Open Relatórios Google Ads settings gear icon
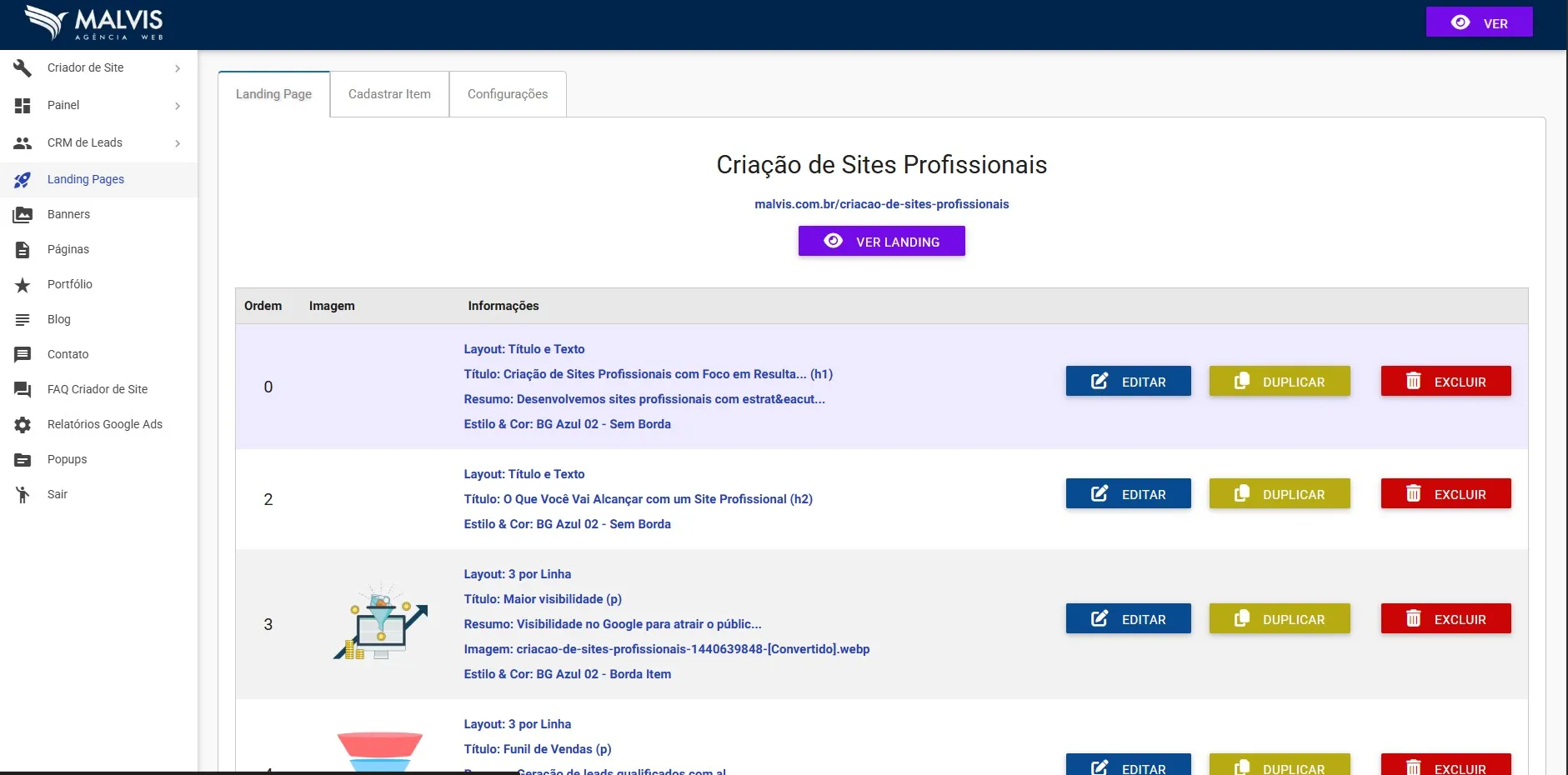 pyautogui.click(x=23, y=424)
